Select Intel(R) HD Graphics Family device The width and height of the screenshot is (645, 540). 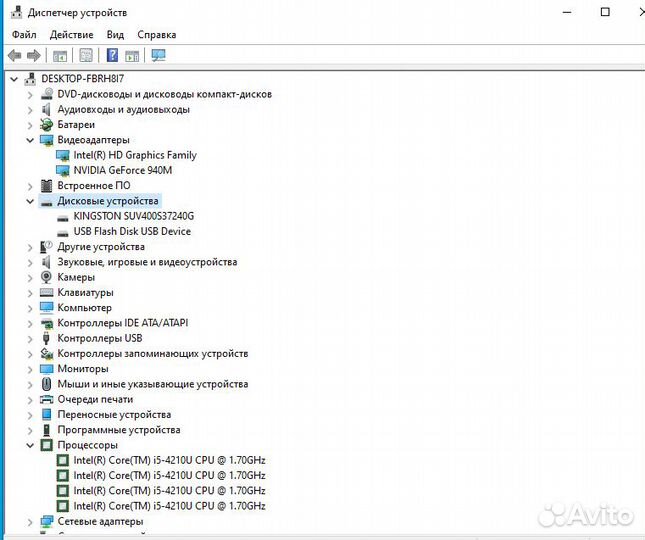coord(135,155)
